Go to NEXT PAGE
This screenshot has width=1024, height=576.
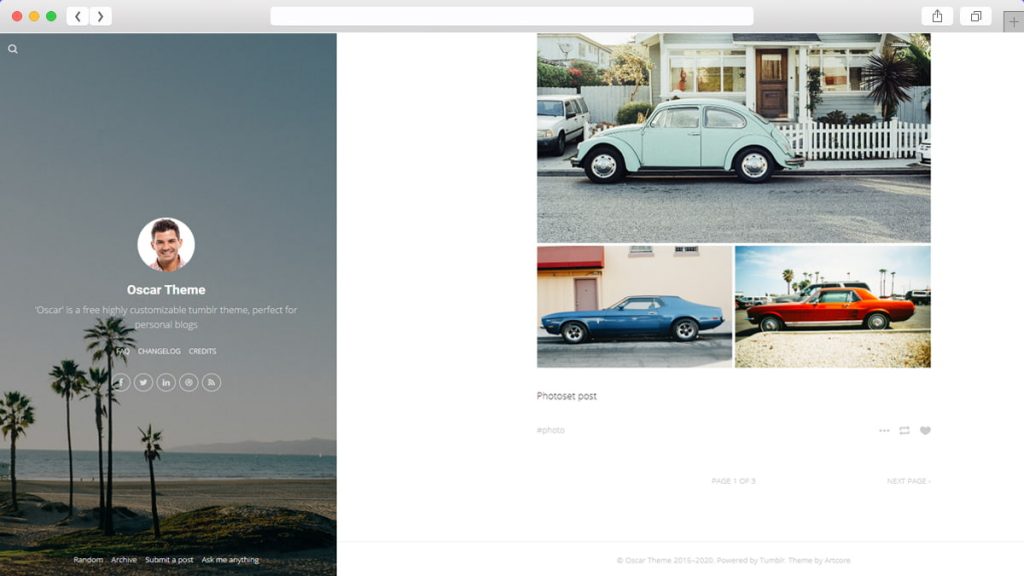click(908, 481)
